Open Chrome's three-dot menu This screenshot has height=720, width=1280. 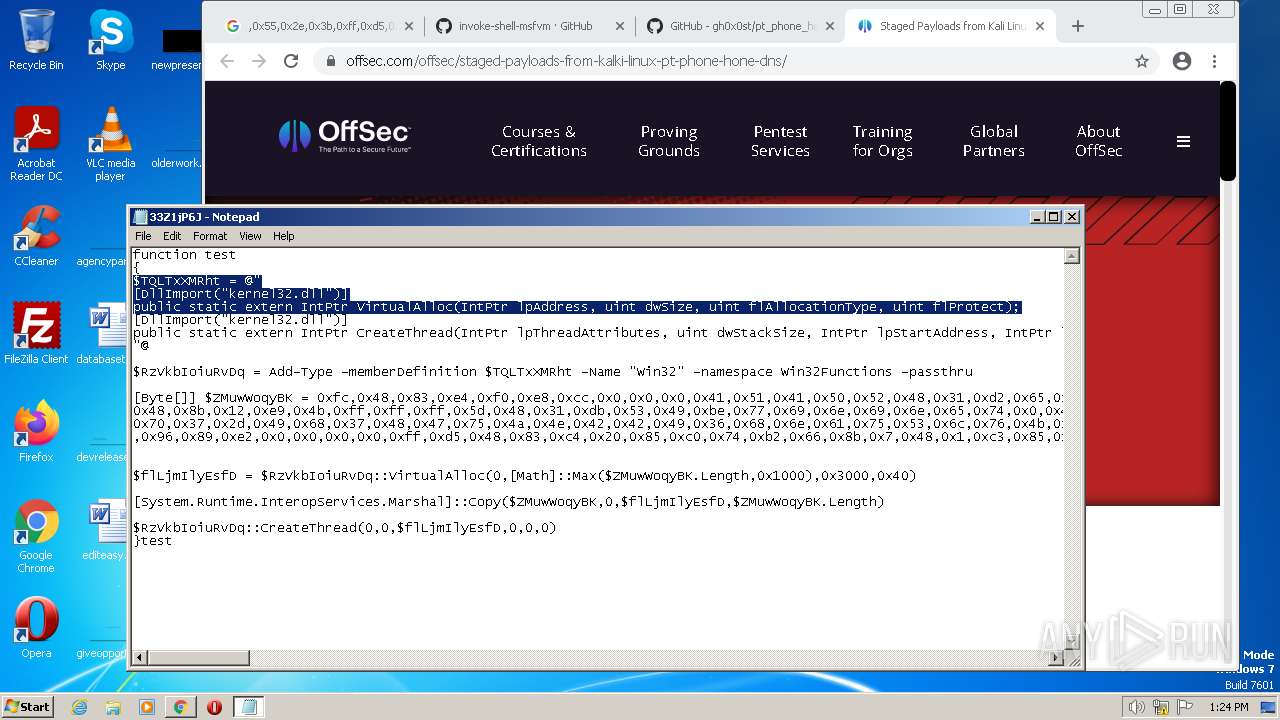1214,61
